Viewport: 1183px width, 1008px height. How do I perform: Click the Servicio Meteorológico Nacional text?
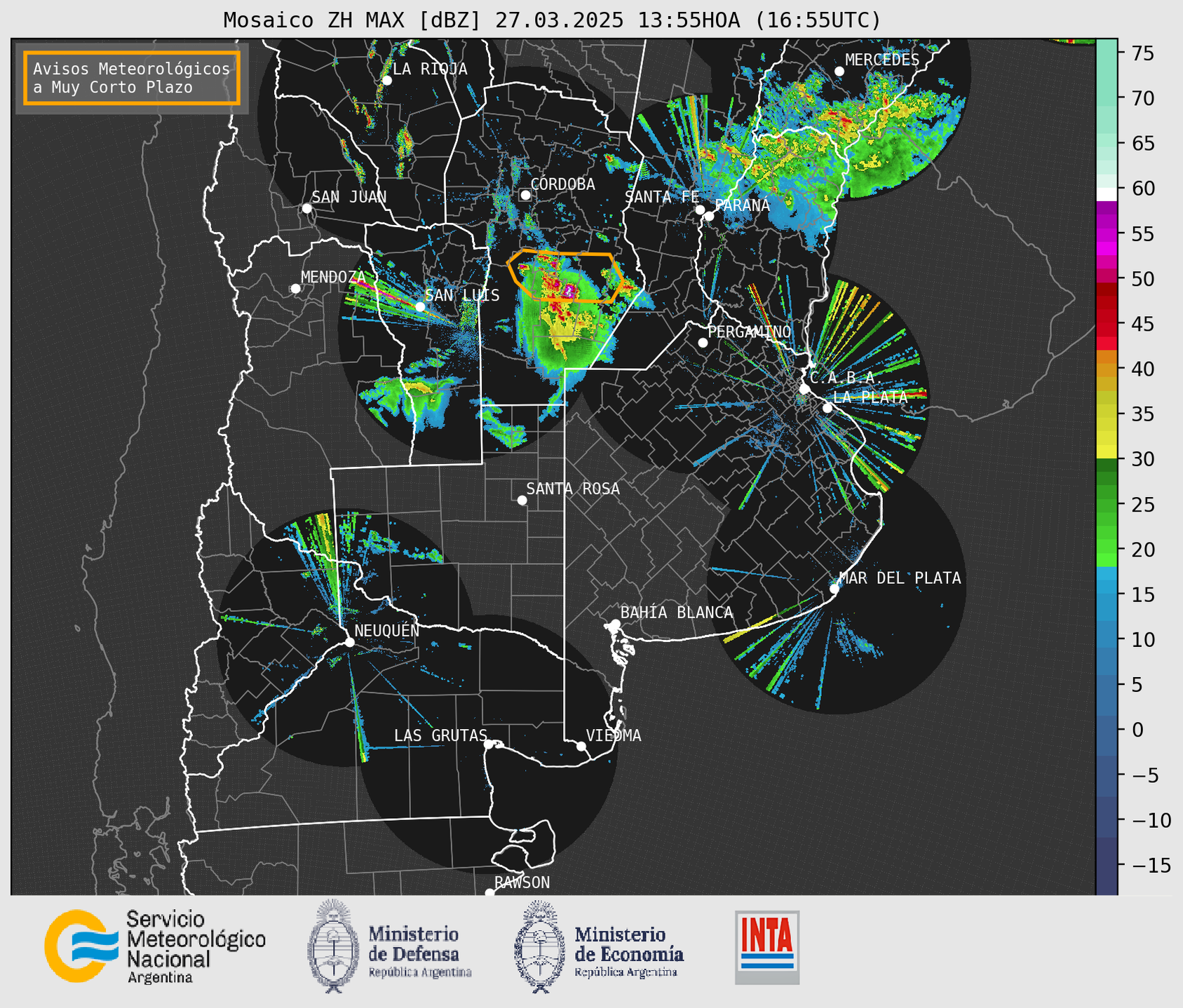(196, 947)
